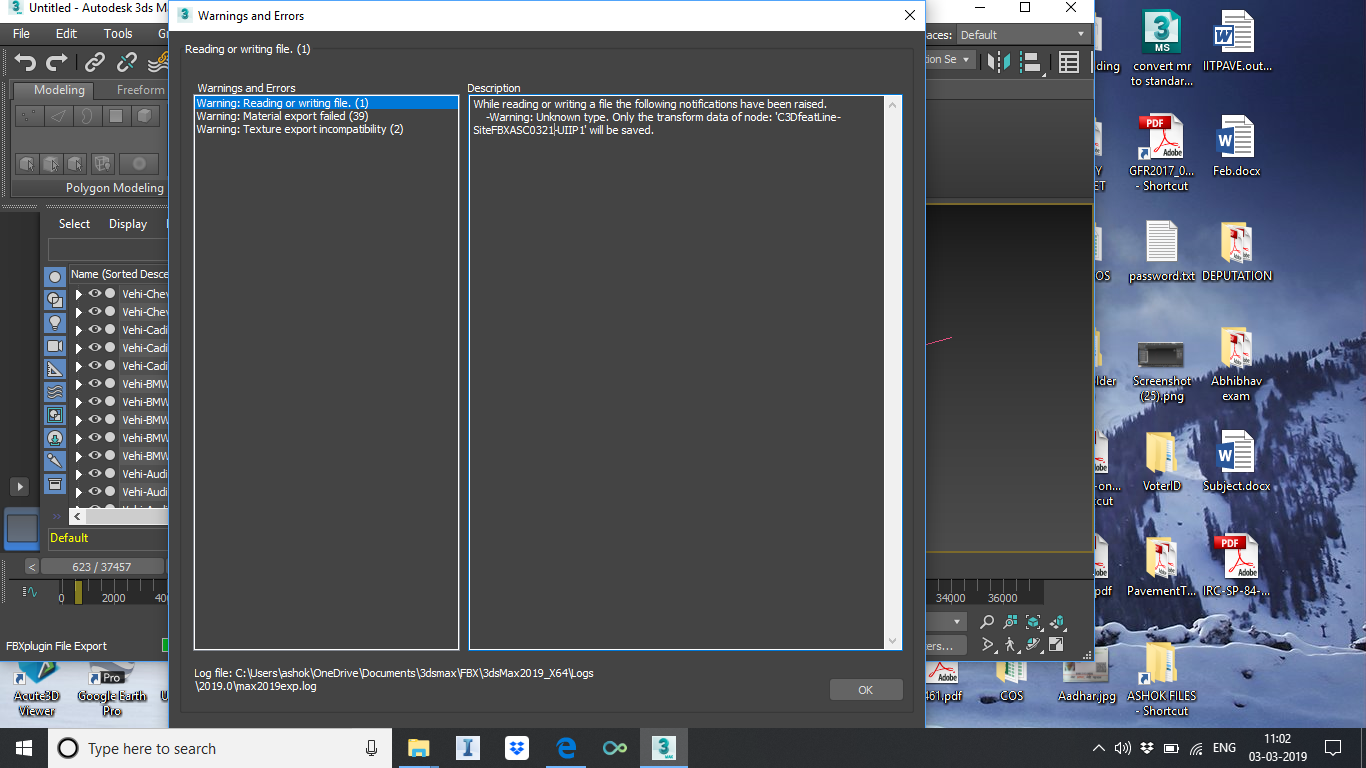Click the previous frame arrow beside time slider
The height and width of the screenshot is (768, 1366).
coord(31,567)
